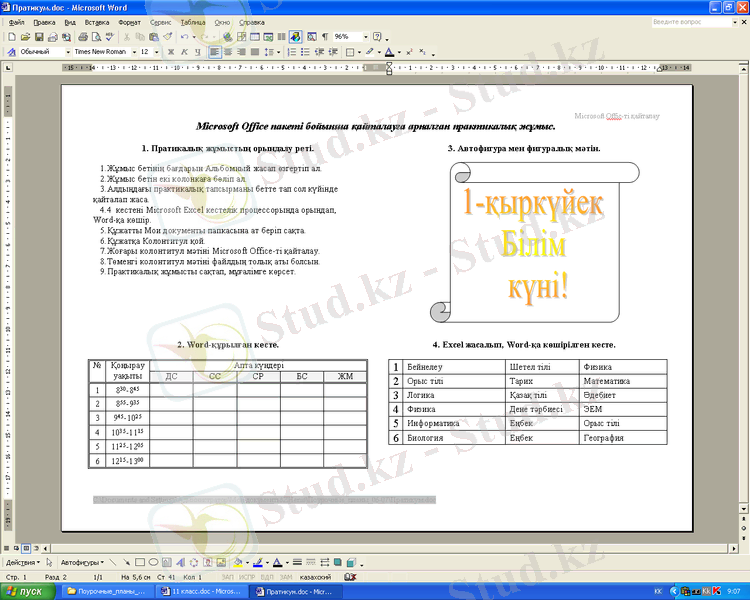Insert WordArt from the drawing toolbar
750x600 pixels.
180,562
